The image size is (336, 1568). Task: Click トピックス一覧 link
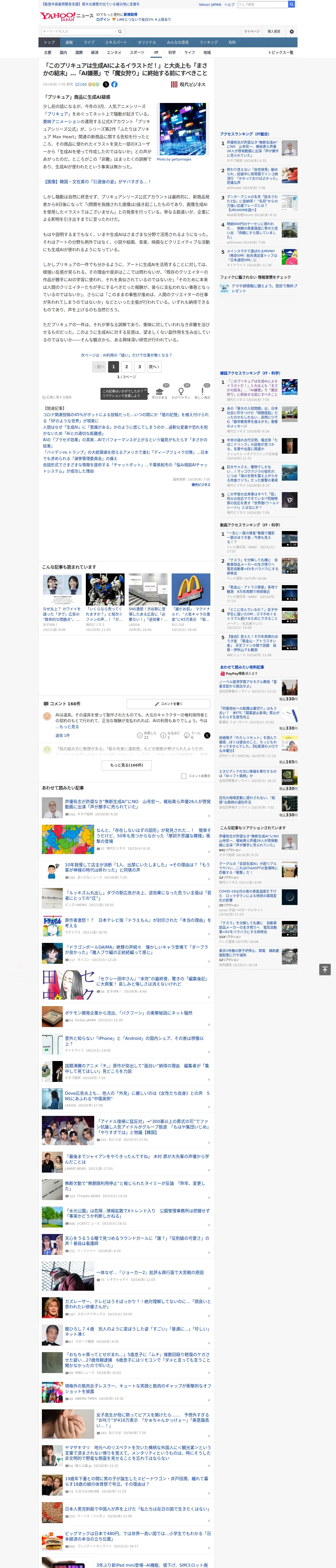click(281, 53)
